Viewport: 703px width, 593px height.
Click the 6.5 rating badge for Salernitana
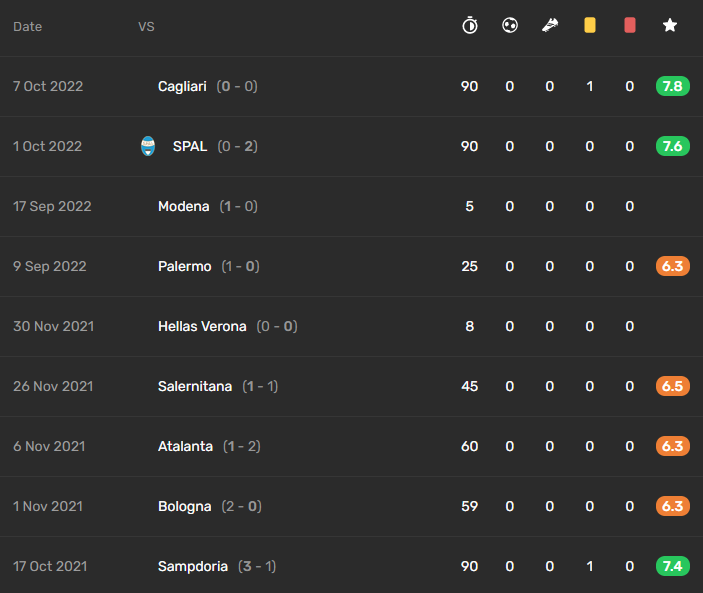[x=673, y=386]
